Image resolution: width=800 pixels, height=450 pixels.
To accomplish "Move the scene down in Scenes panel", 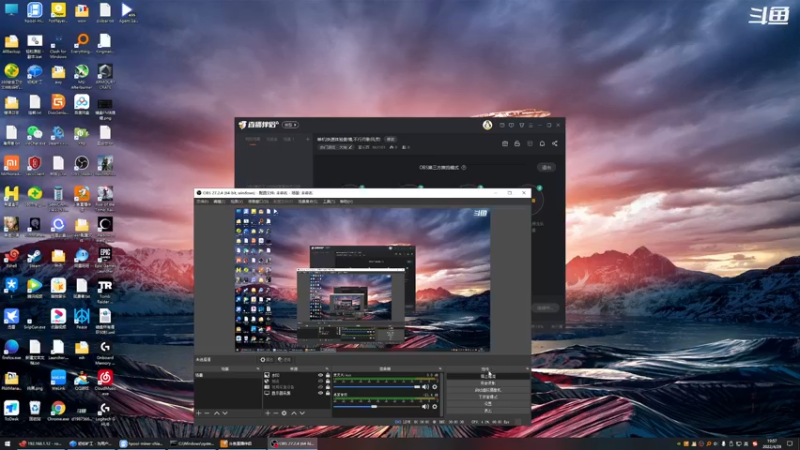I will (224, 413).
